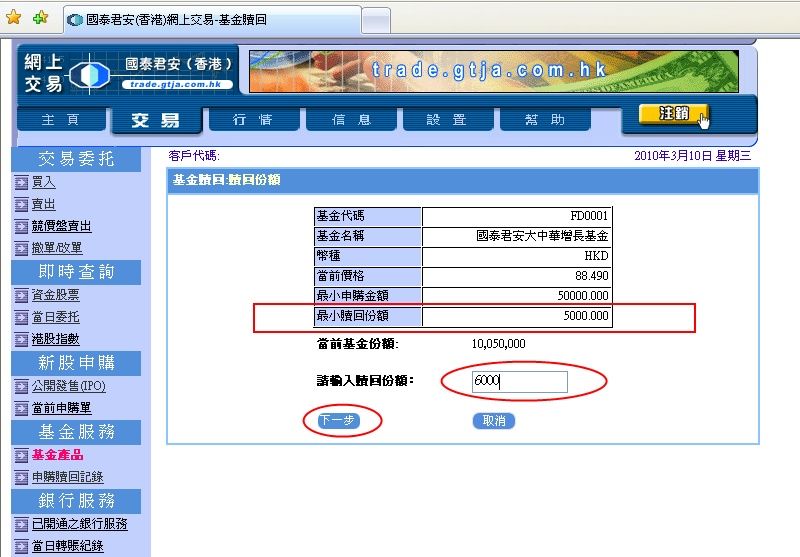This screenshot has height=557, width=800.
Task: Click the 取消 cancel button
Action: click(x=493, y=421)
